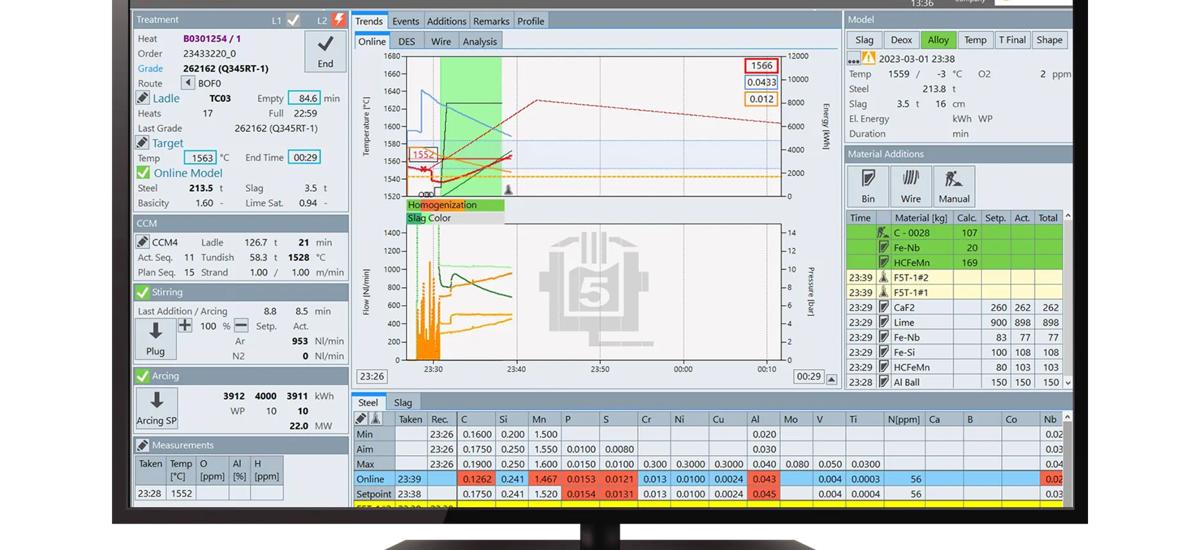
Task: Click the flask icon on FST-1#2 row
Action: (883, 278)
